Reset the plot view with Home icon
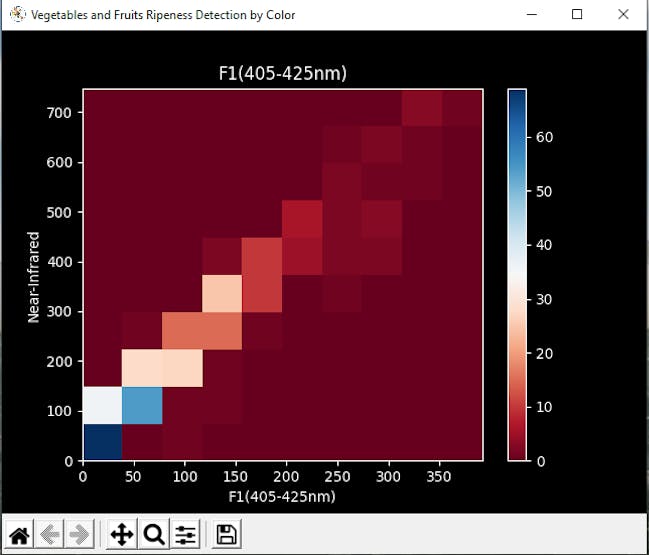Screen dimensions: 649x555 (19, 534)
